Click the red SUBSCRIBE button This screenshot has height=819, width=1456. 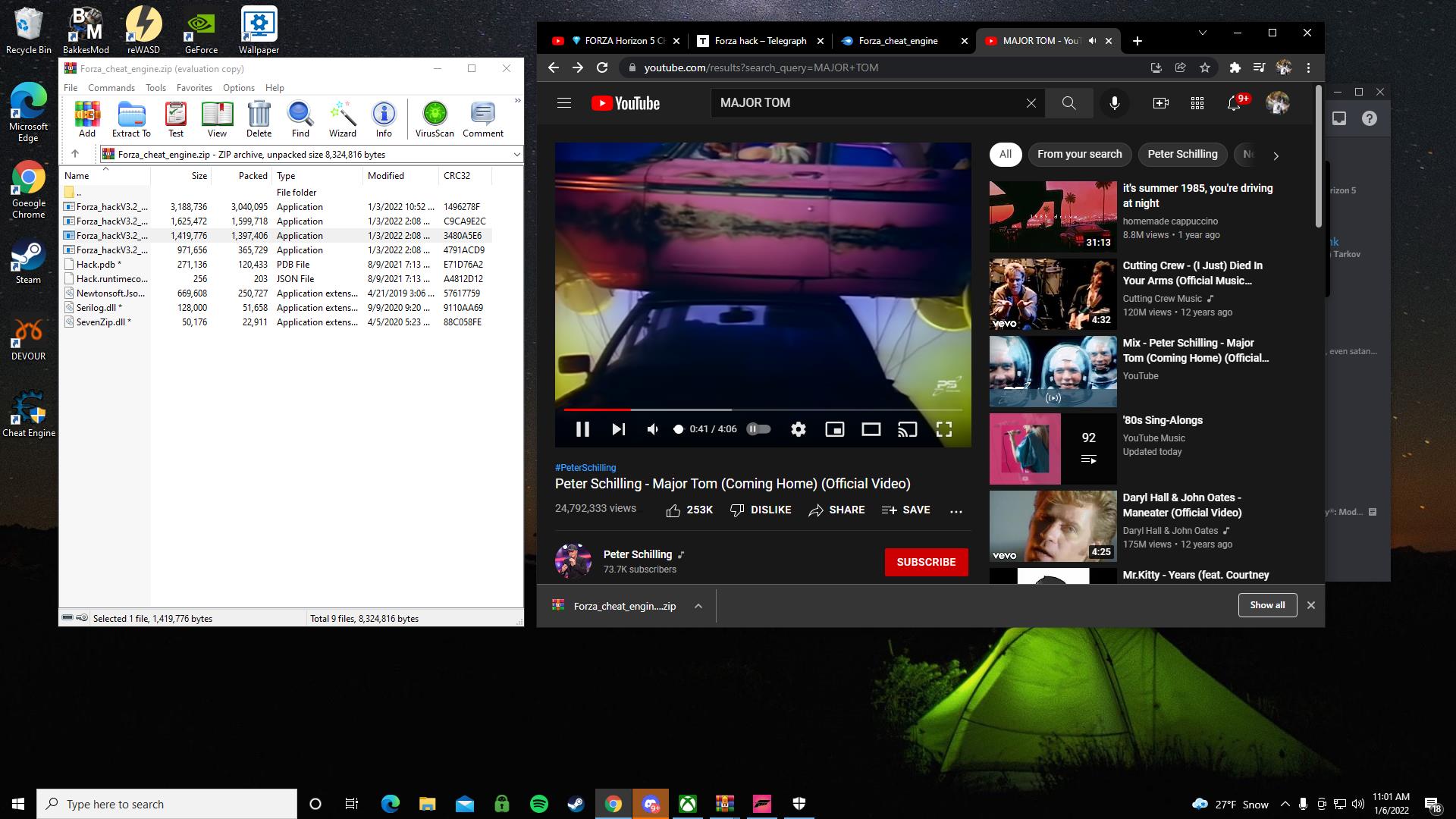(x=926, y=562)
